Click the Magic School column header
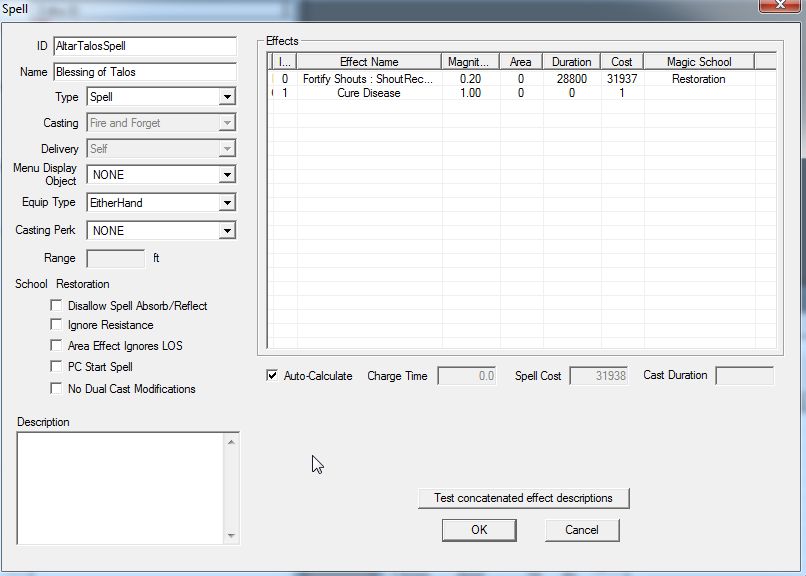The width and height of the screenshot is (806, 576). pos(699,62)
